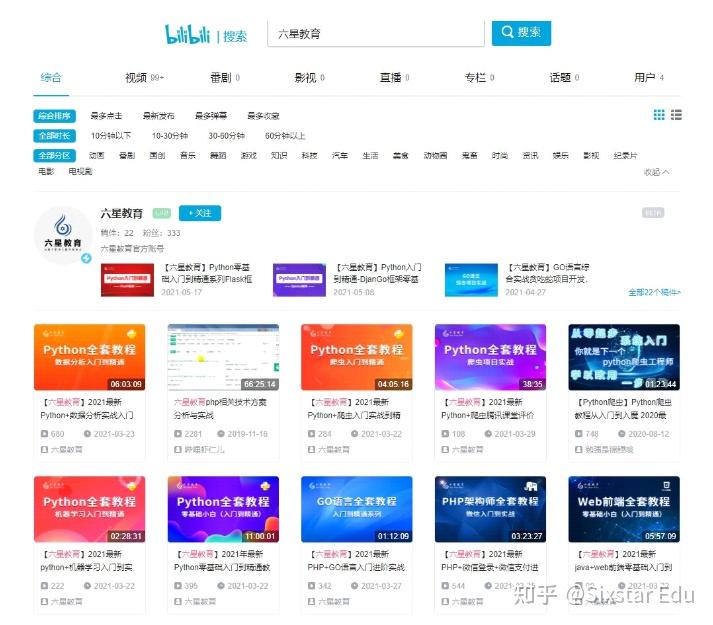The image size is (713, 625).
Task: Open Python数据分析 video with 06:03:09 duration
Action: tap(90, 357)
